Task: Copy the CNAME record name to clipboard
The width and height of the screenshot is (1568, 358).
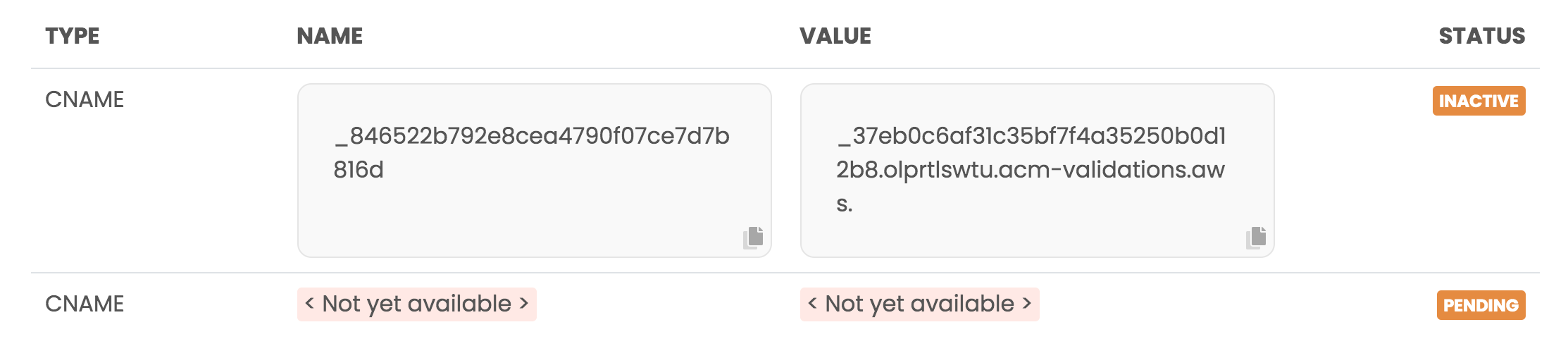Action: point(753,237)
